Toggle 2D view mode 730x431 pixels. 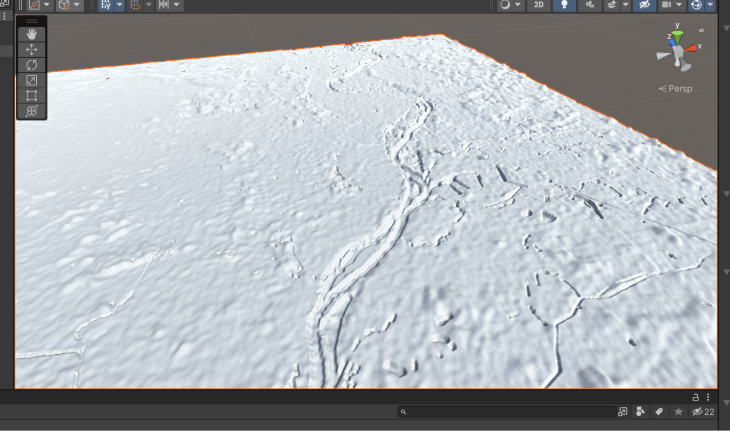[x=538, y=5]
